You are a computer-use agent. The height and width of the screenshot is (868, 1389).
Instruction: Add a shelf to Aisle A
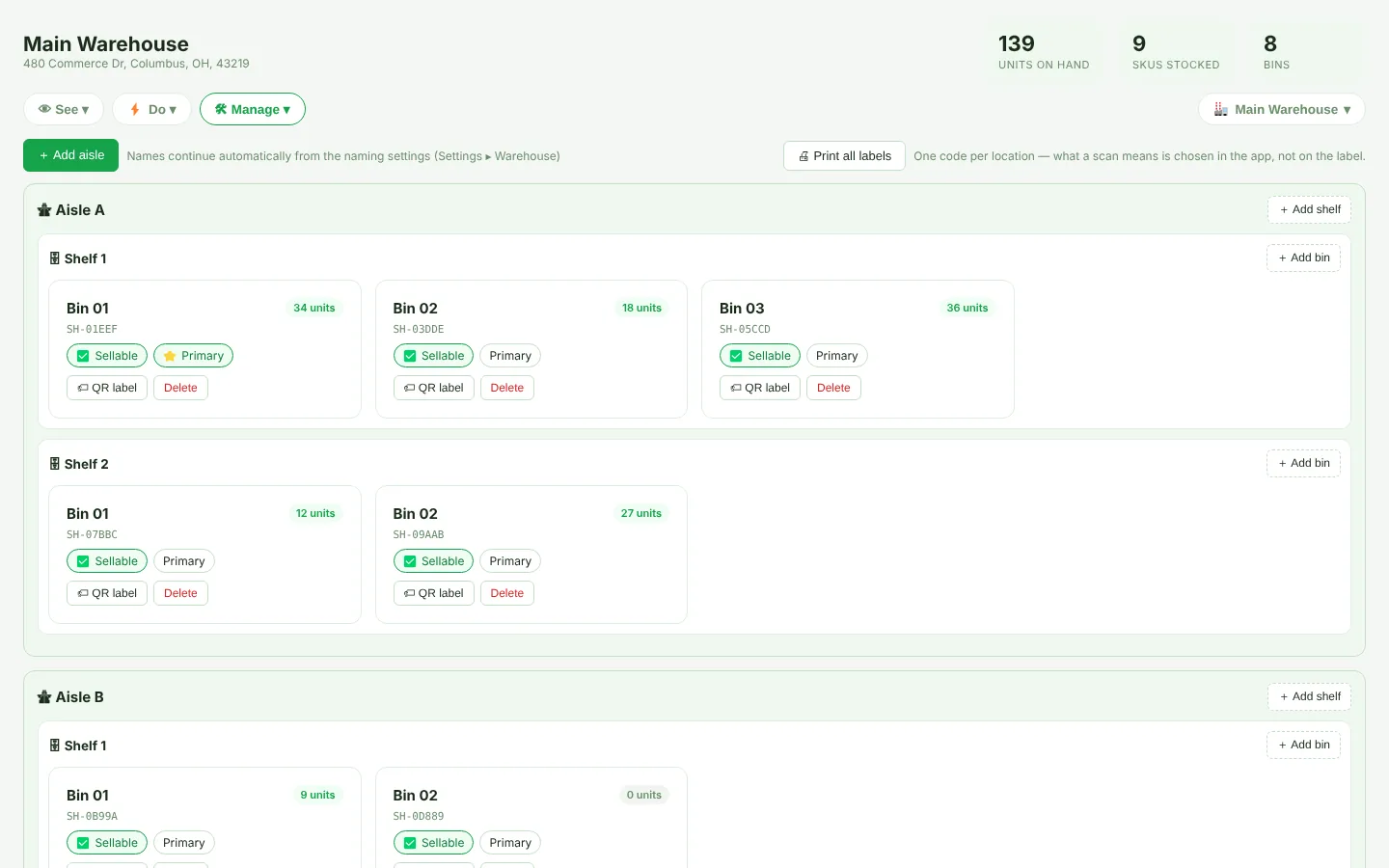pos(1309,210)
